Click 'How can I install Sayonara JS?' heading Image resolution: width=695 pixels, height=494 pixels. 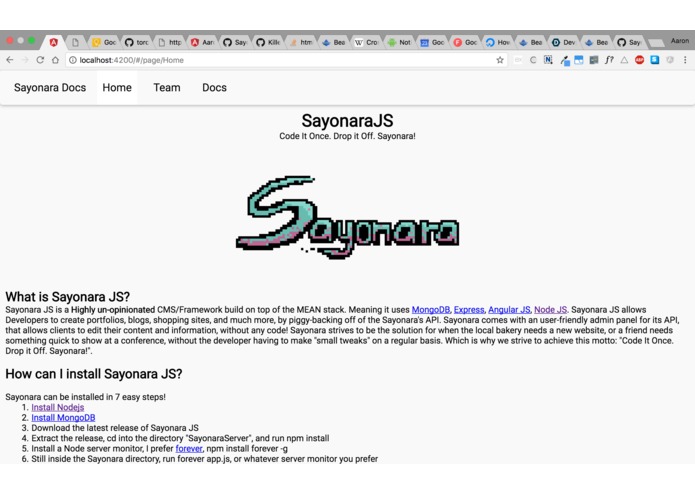[94, 374]
